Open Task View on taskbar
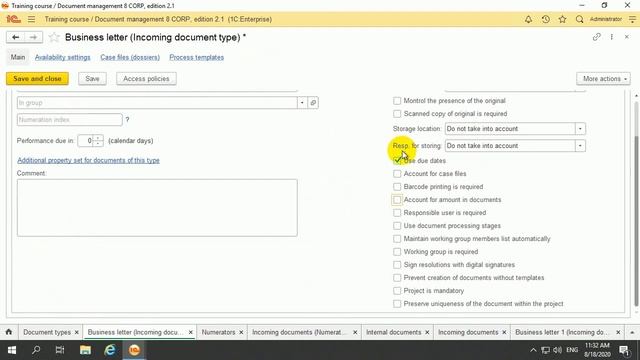Viewport: 640px width, 360px height. click(60, 350)
